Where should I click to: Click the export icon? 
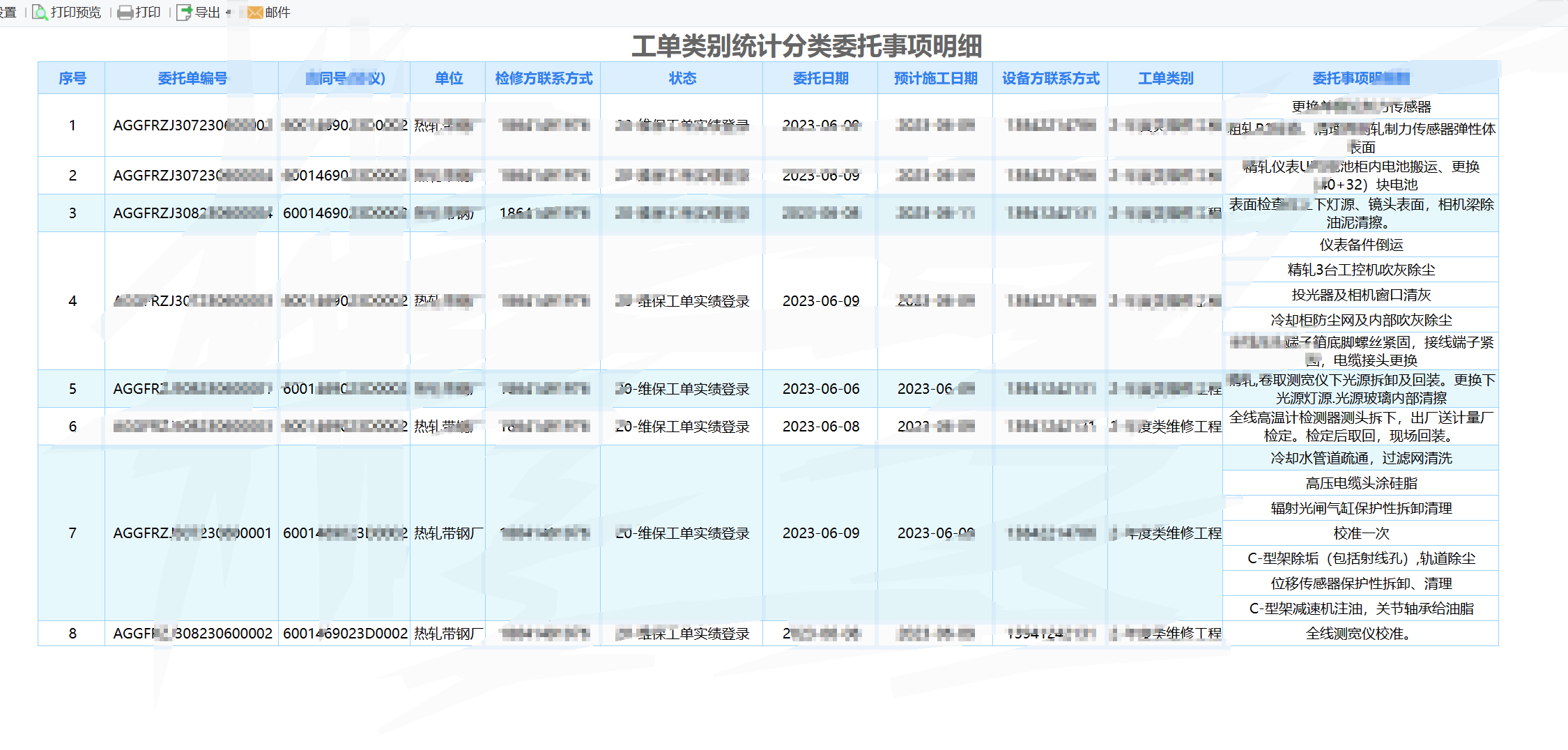coord(184,13)
